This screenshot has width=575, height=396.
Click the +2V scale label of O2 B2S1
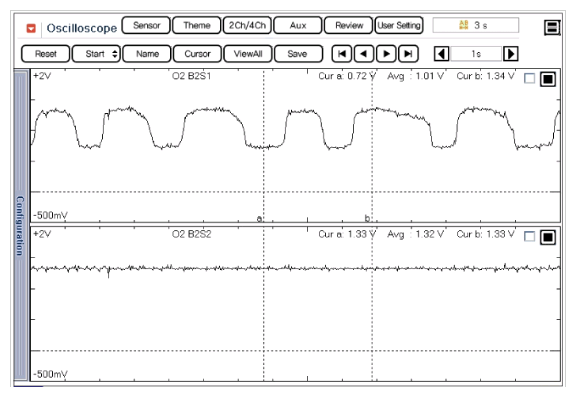[x=42, y=76]
